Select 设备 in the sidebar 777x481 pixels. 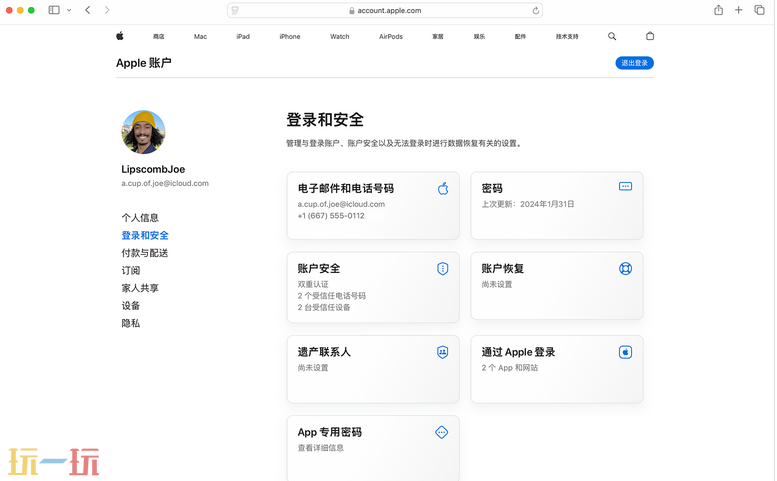tap(131, 306)
